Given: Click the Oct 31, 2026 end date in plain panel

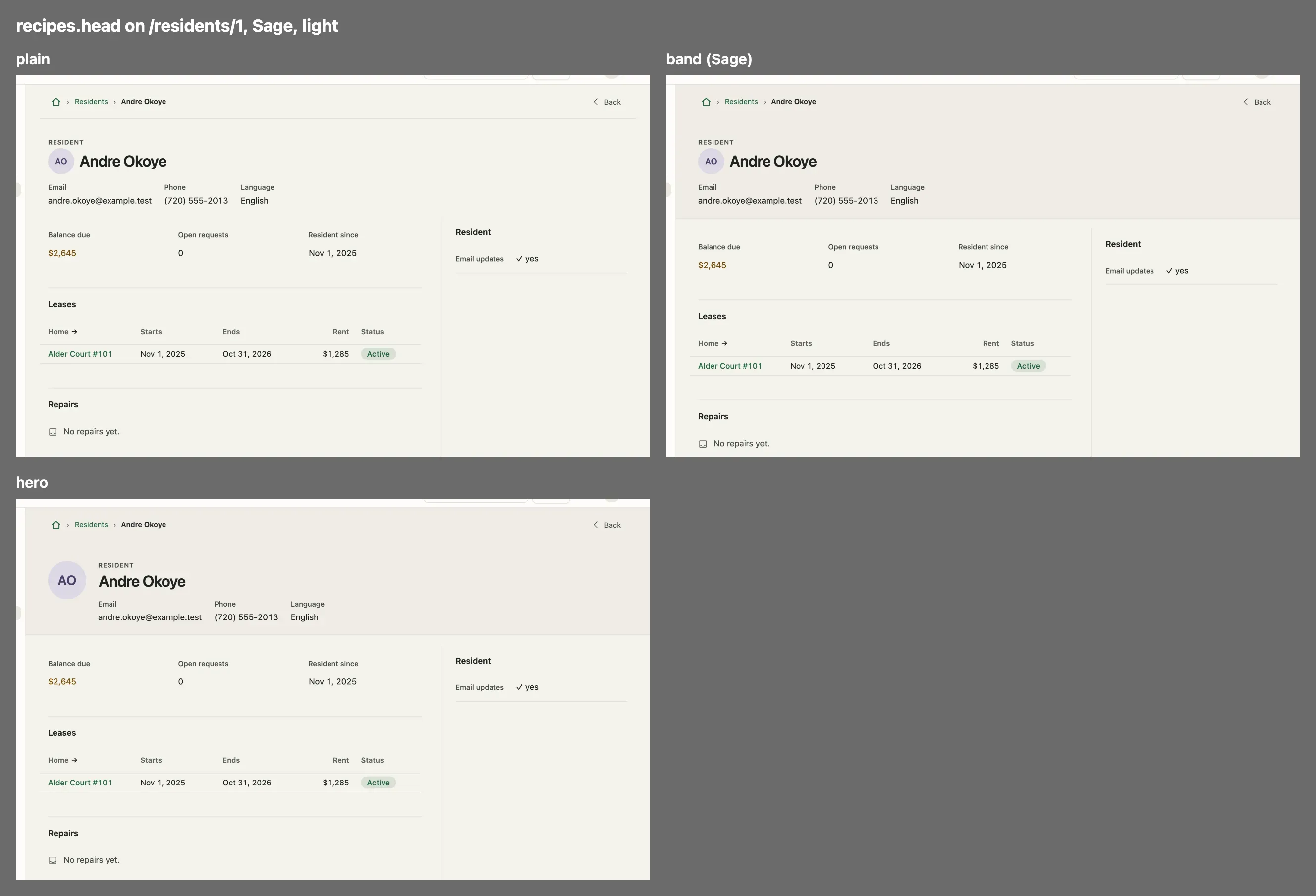Looking at the screenshot, I should [247, 354].
